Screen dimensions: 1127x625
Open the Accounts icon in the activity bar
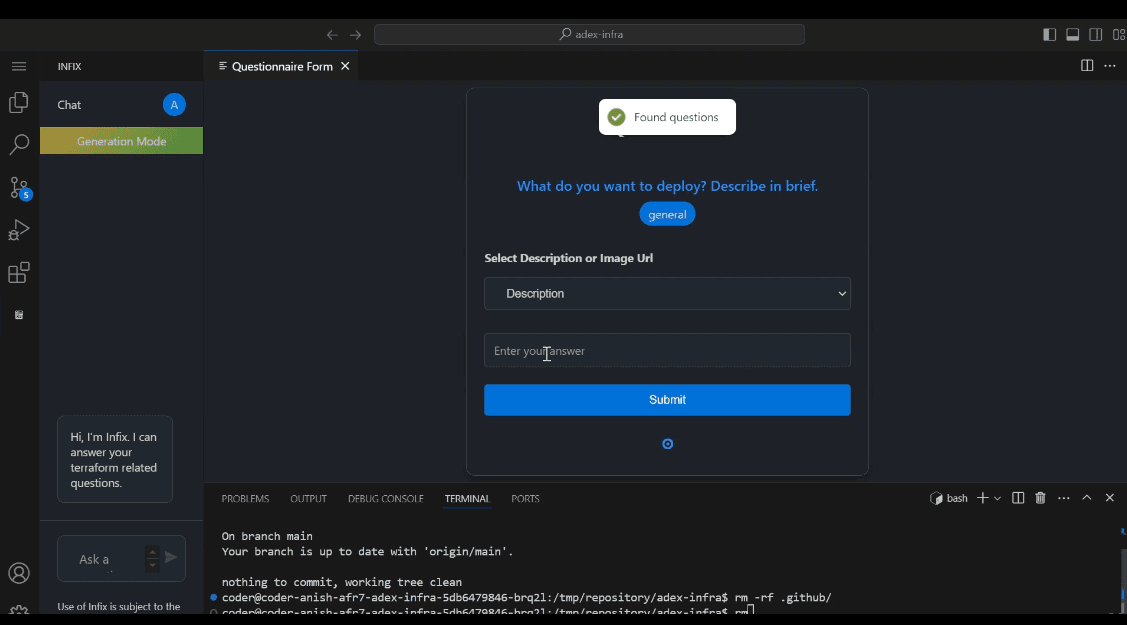pyautogui.click(x=19, y=573)
